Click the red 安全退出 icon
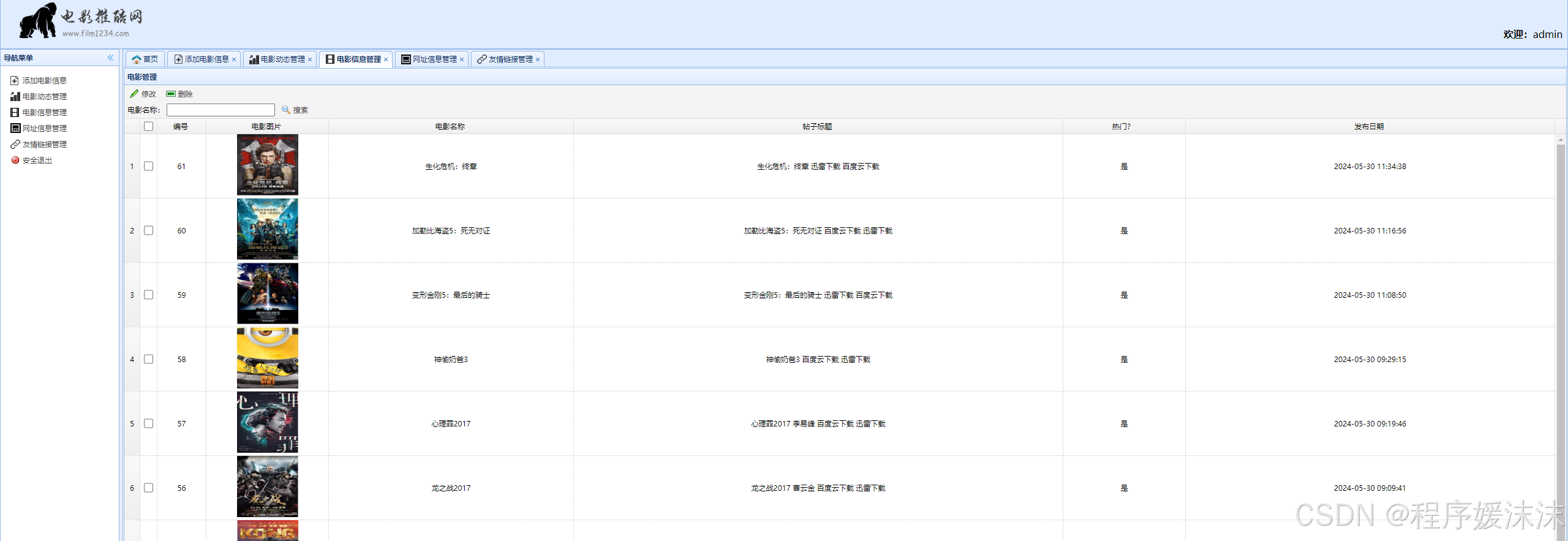The width and height of the screenshot is (1568, 541). click(x=15, y=161)
